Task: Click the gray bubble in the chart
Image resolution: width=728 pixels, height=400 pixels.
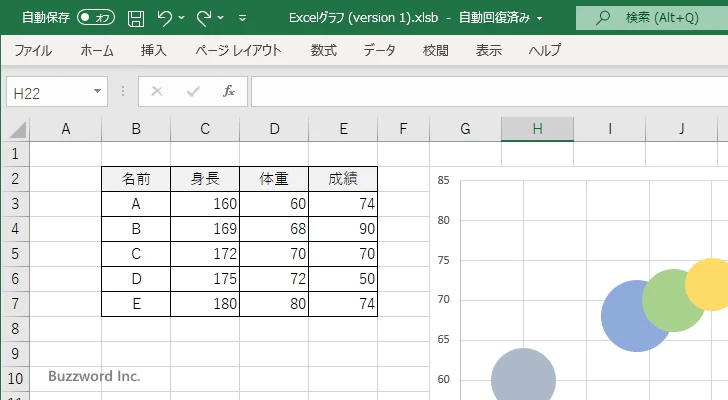Action: coord(523,376)
